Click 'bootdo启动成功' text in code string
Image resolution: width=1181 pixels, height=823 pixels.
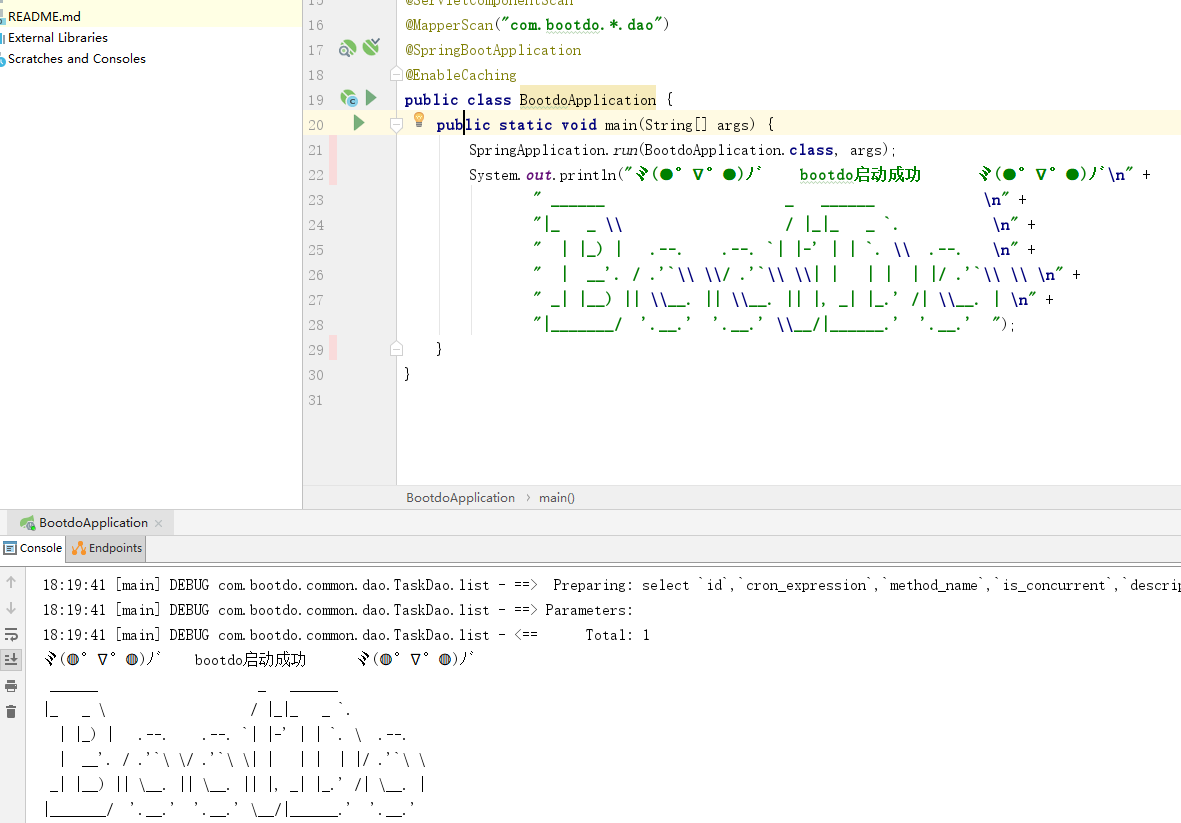tap(860, 175)
